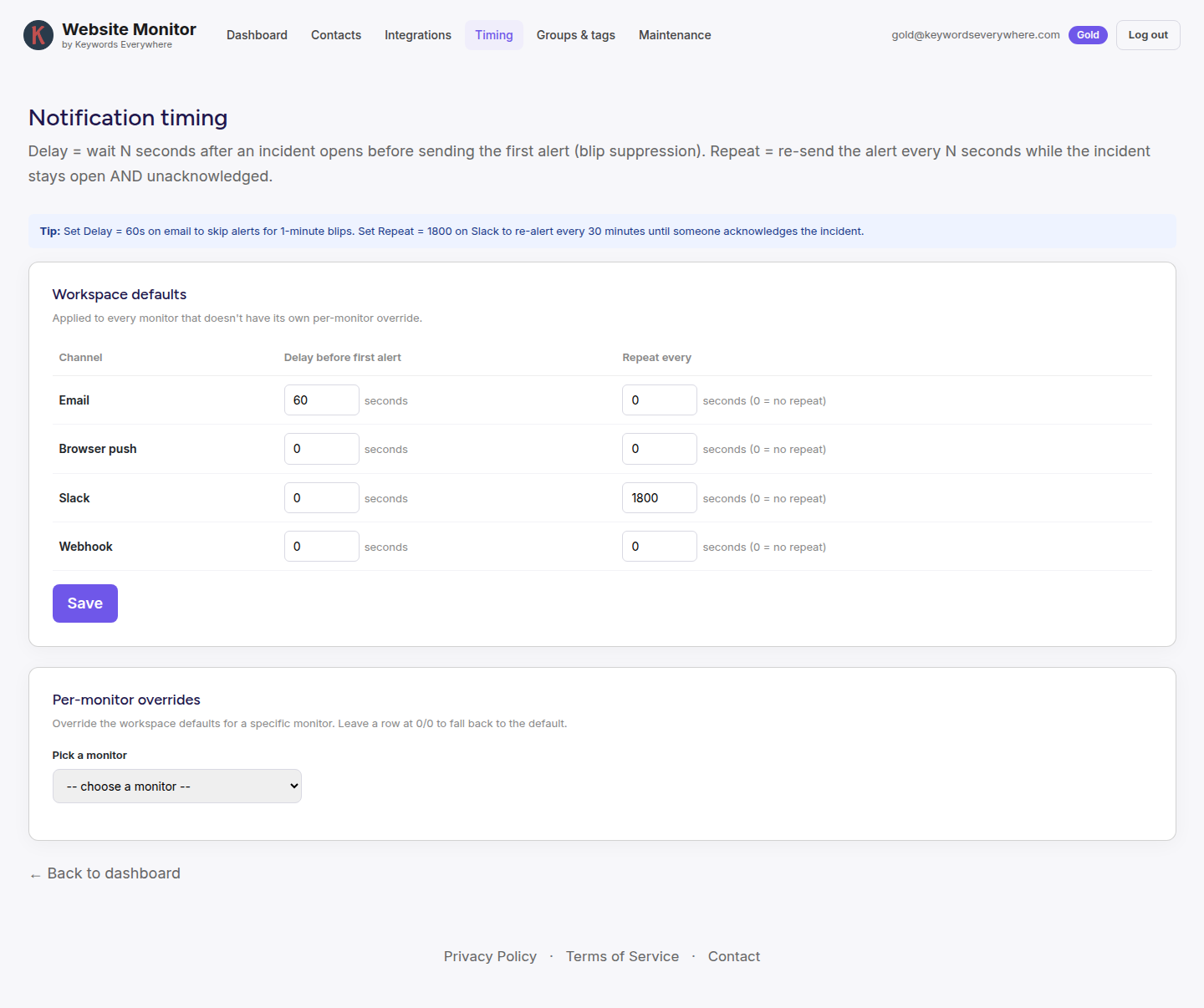Edit Email repeat every field
This screenshot has height=1008, width=1204.
pos(660,400)
